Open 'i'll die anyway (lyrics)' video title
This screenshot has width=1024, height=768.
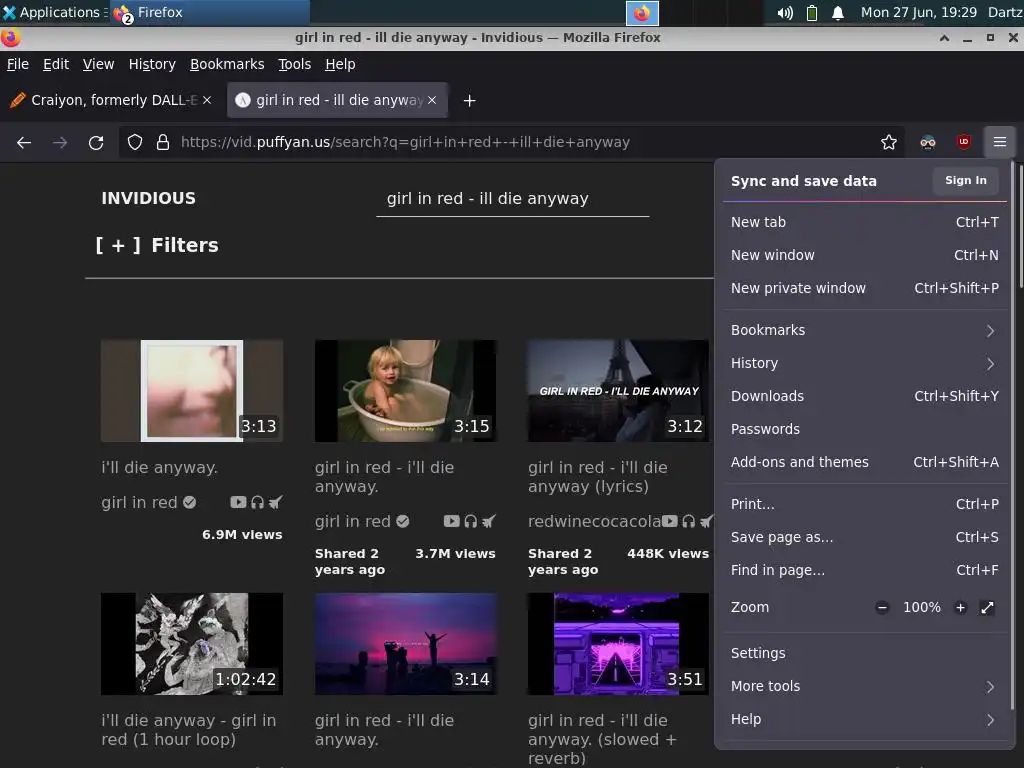598,477
